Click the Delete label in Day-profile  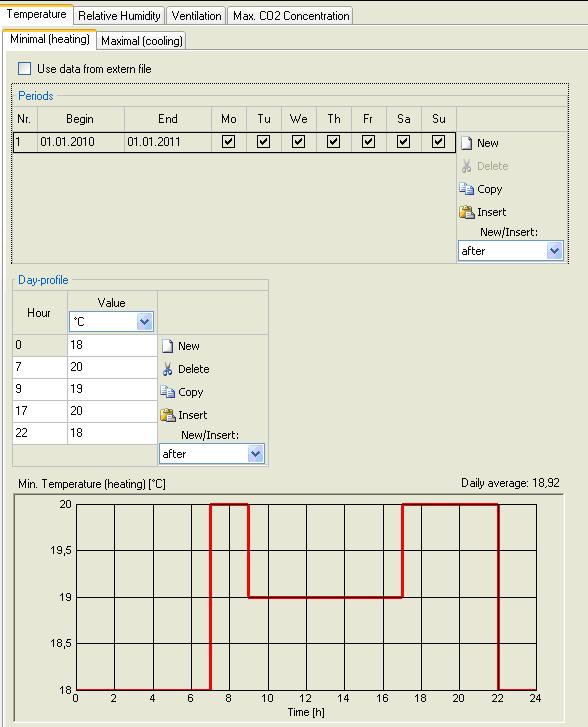point(194,370)
